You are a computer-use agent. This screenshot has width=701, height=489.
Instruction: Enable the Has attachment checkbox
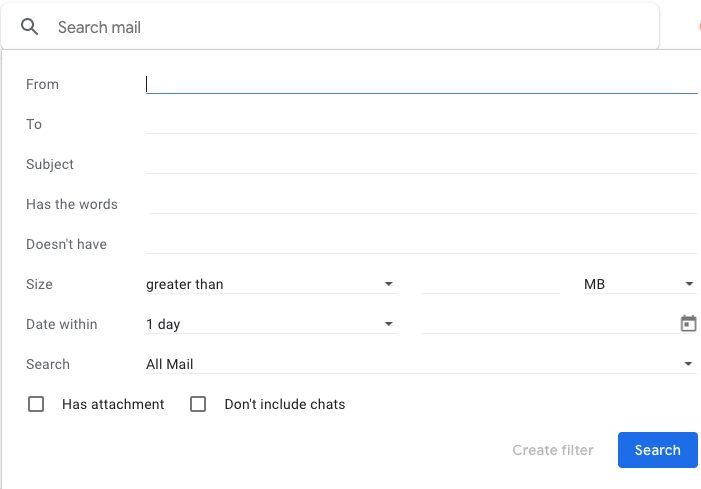(x=36, y=405)
